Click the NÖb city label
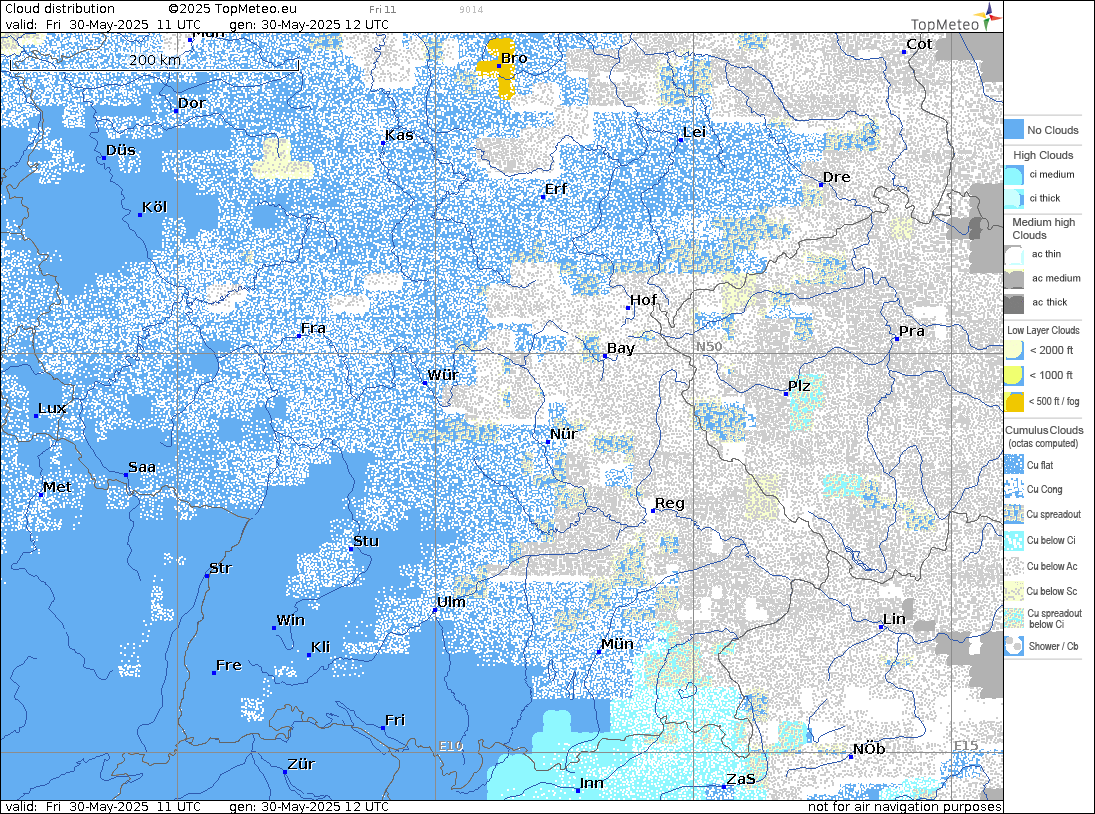Viewport: 1095px width, 814px height. (x=869, y=748)
